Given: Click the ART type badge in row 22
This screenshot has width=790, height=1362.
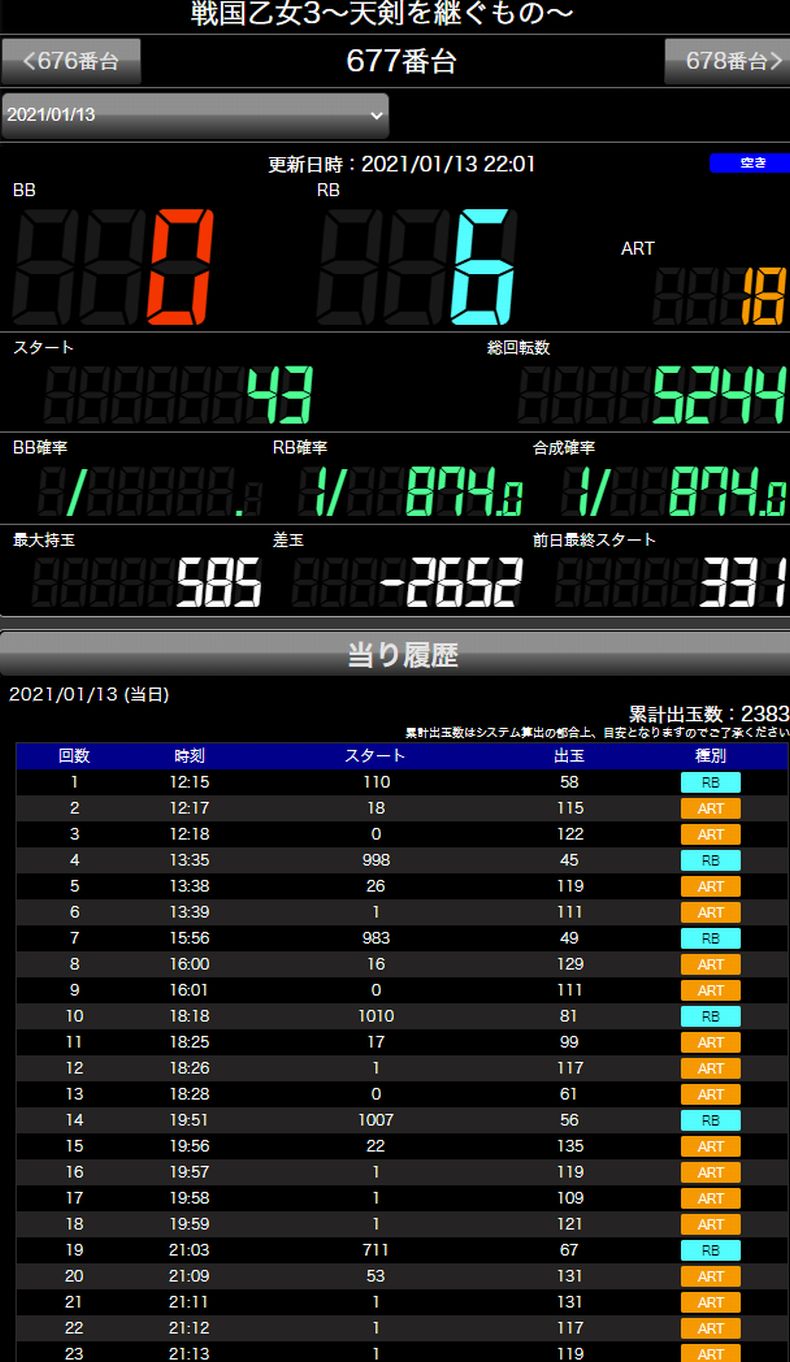Looking at the screenshot, I should 711,1328.
